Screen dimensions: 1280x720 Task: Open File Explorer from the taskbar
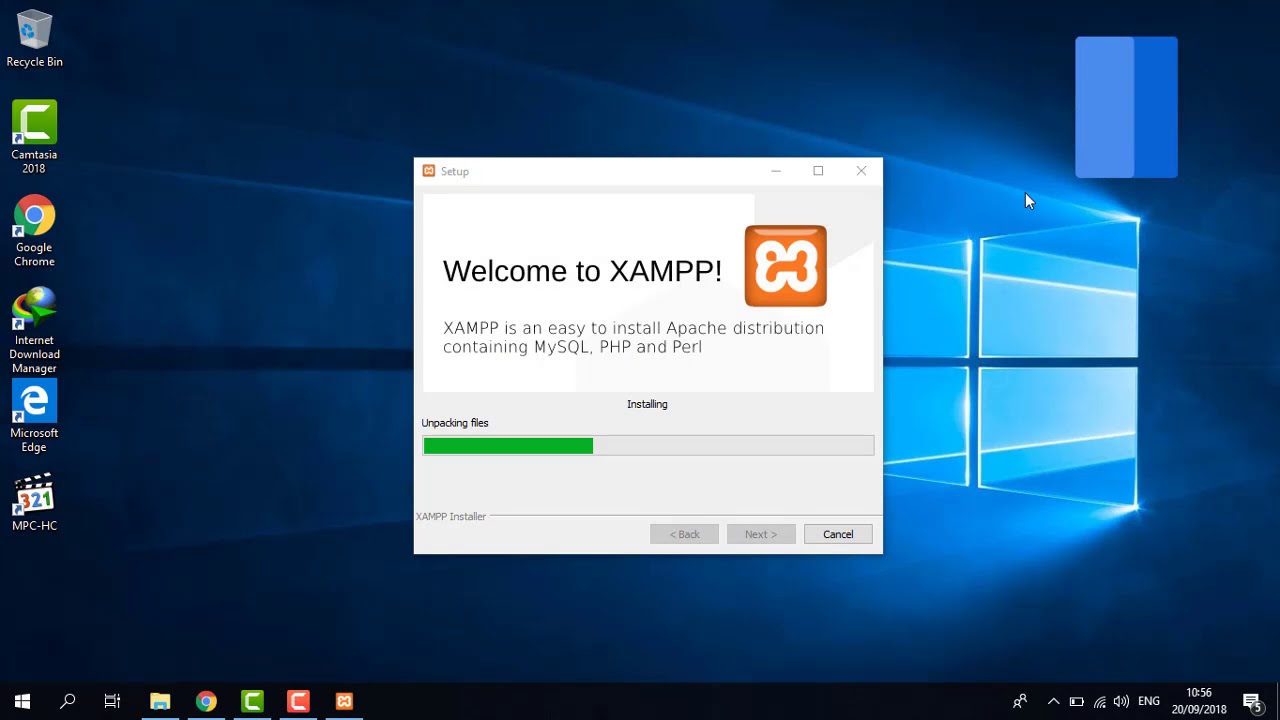tap(160, 701)
